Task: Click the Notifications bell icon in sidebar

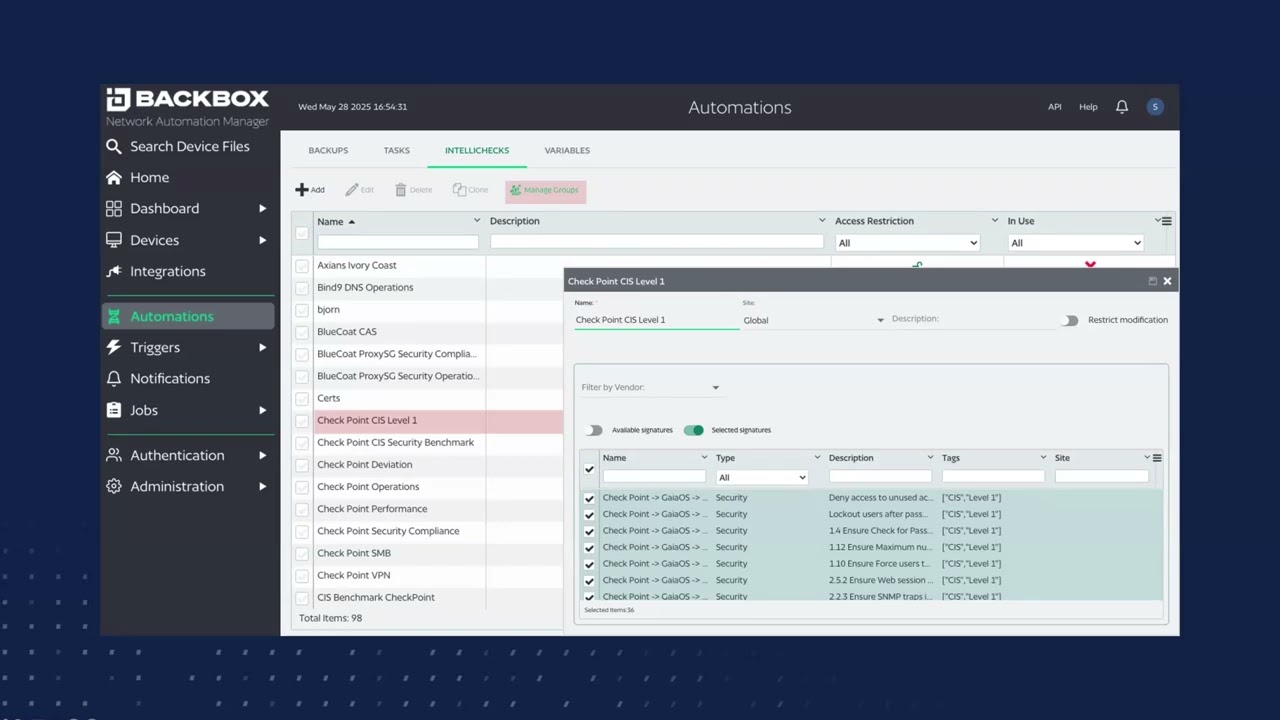Action: 114,378
